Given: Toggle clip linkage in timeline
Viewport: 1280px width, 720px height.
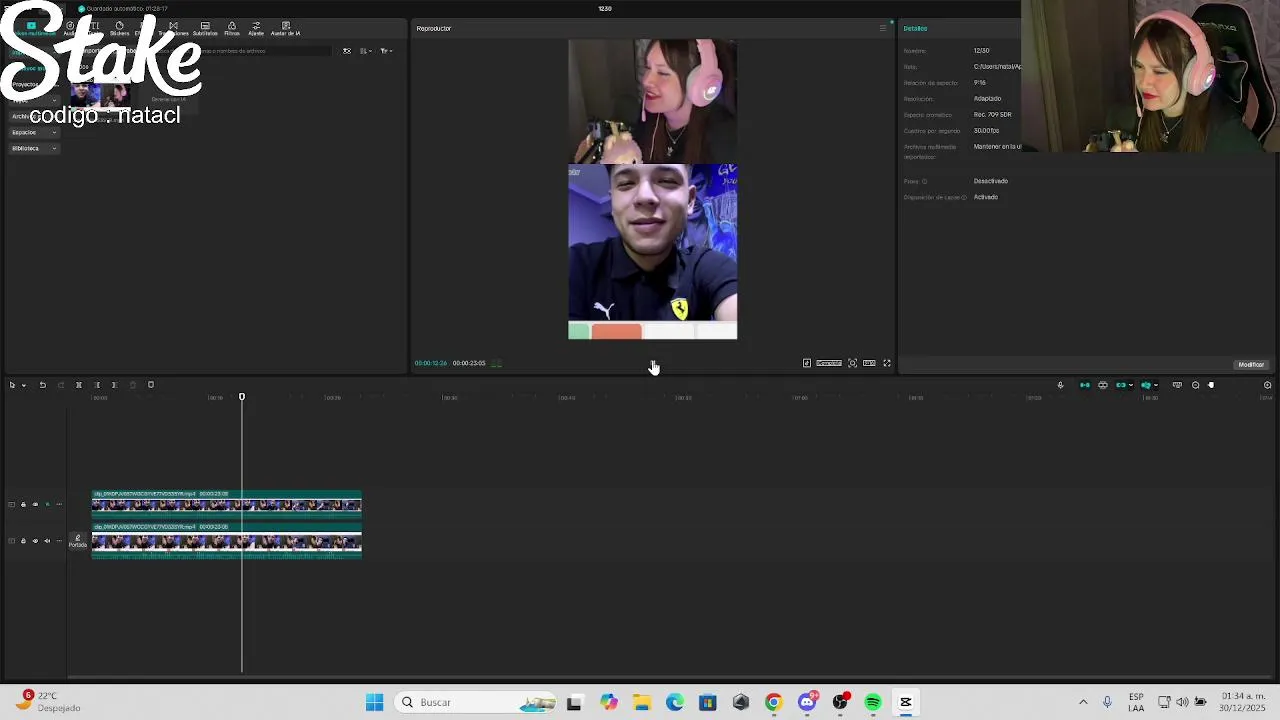Looking at the screenshot, I should [x=1121, y=385].
